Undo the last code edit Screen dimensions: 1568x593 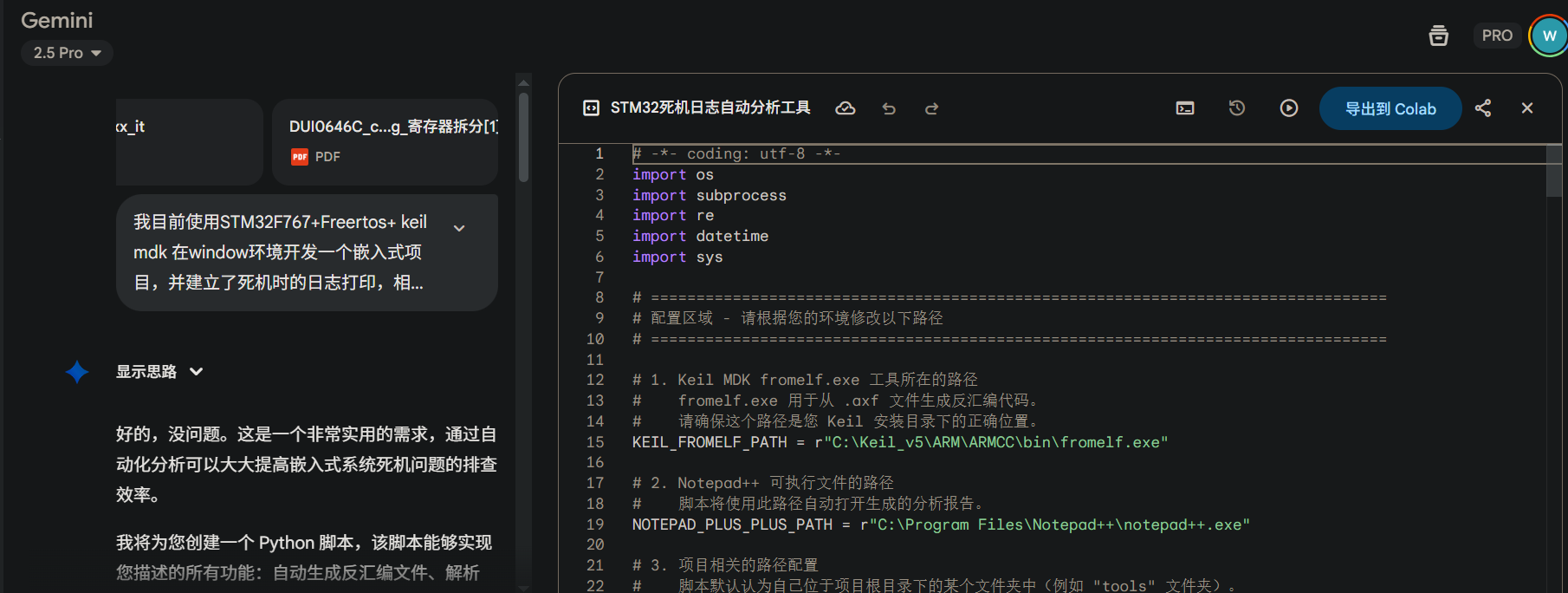click(x=889, y=108)
